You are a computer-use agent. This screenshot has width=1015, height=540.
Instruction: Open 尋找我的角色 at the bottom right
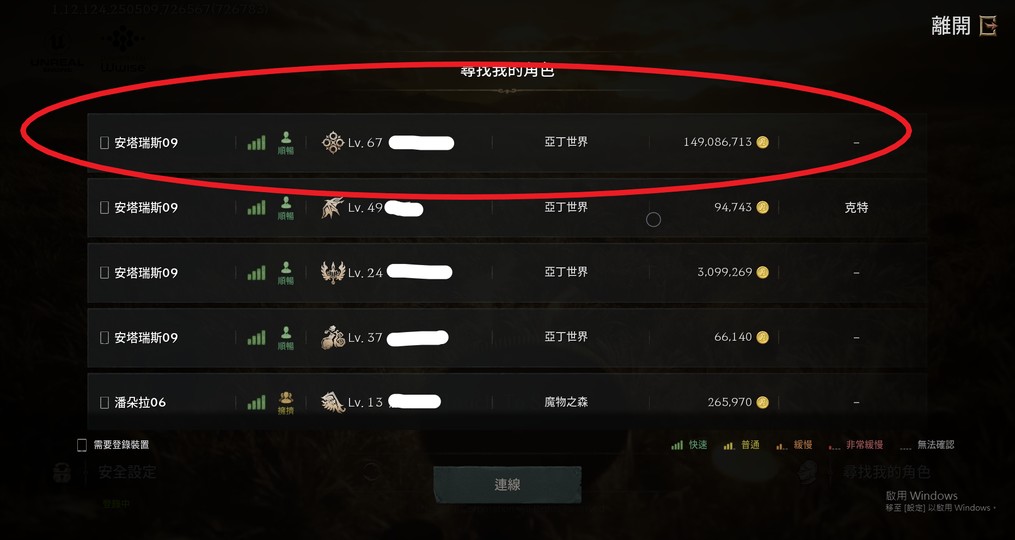[x=886, y=472]
